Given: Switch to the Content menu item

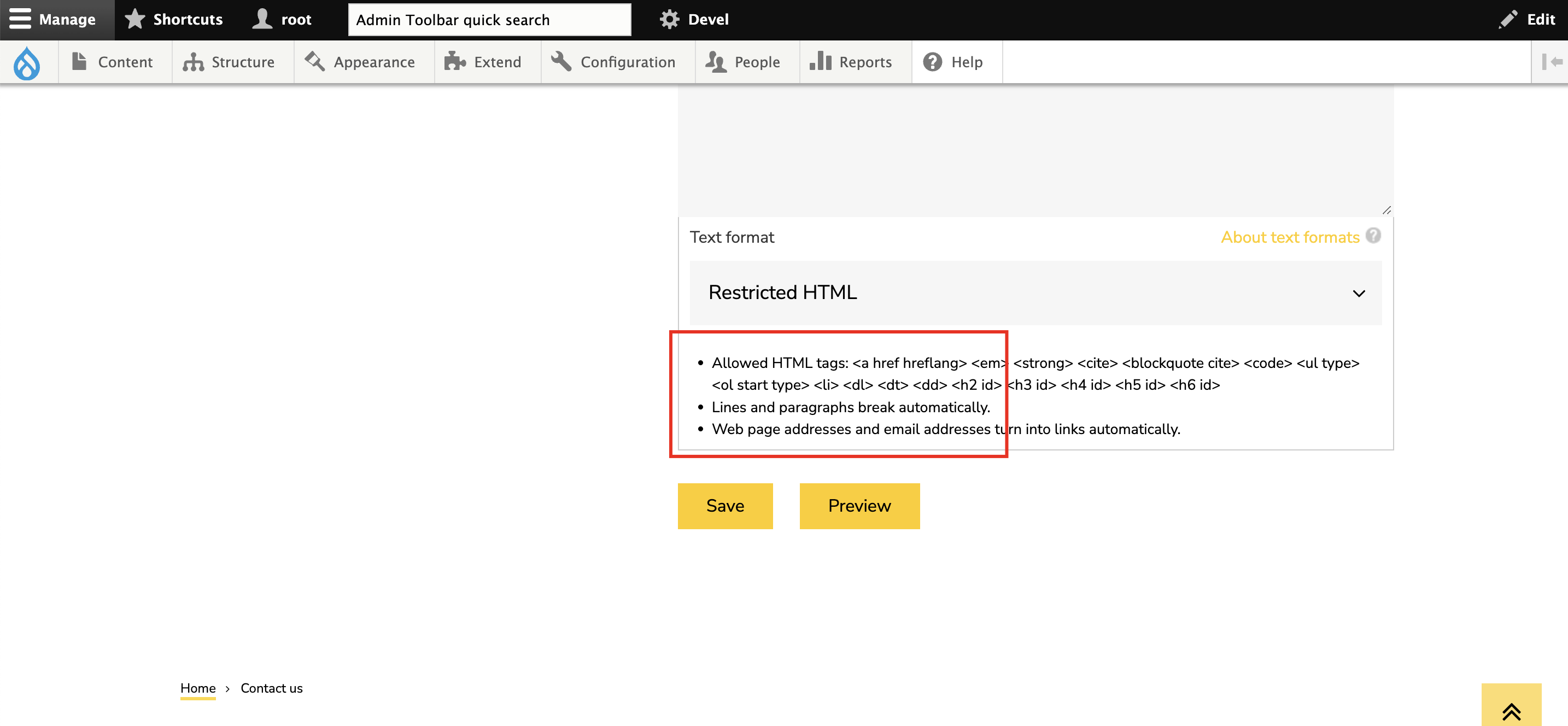Looking at the screenshot, I should 114,61.
